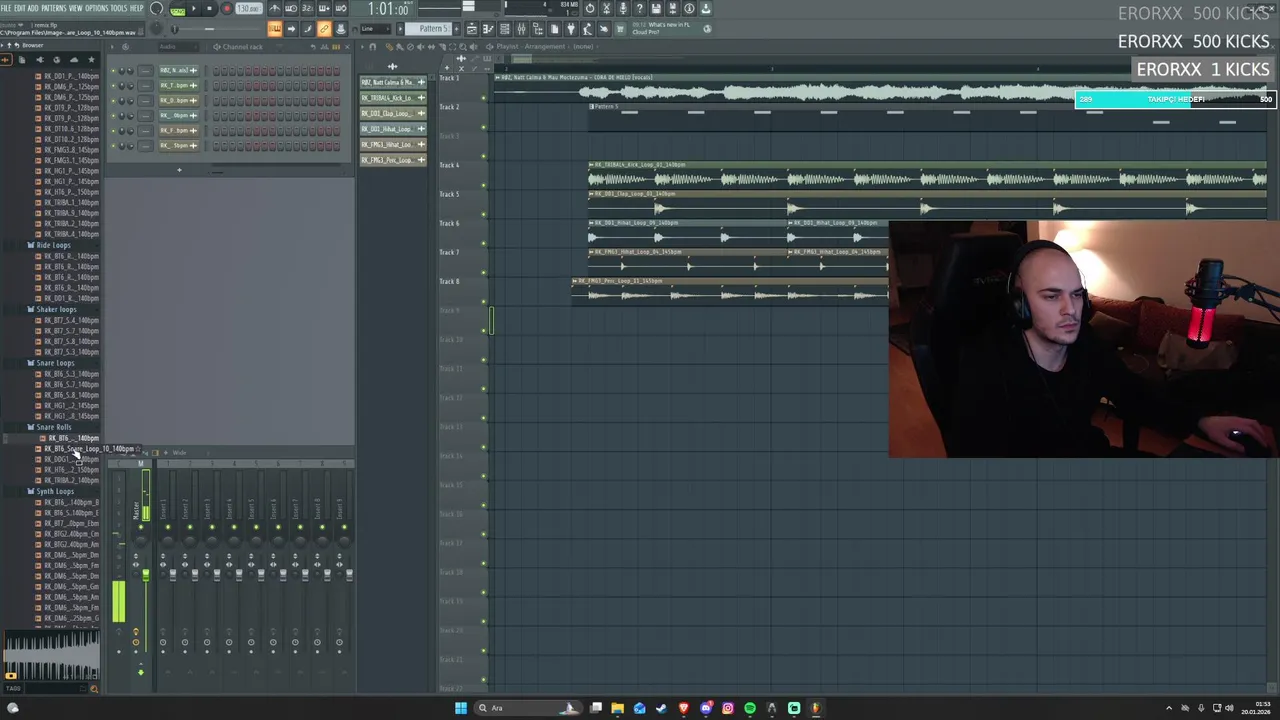Click the Track 8 label in playlist
The width and height of the screenshot is (1280, 720).
pyautogui.click(x=450, y=281)
